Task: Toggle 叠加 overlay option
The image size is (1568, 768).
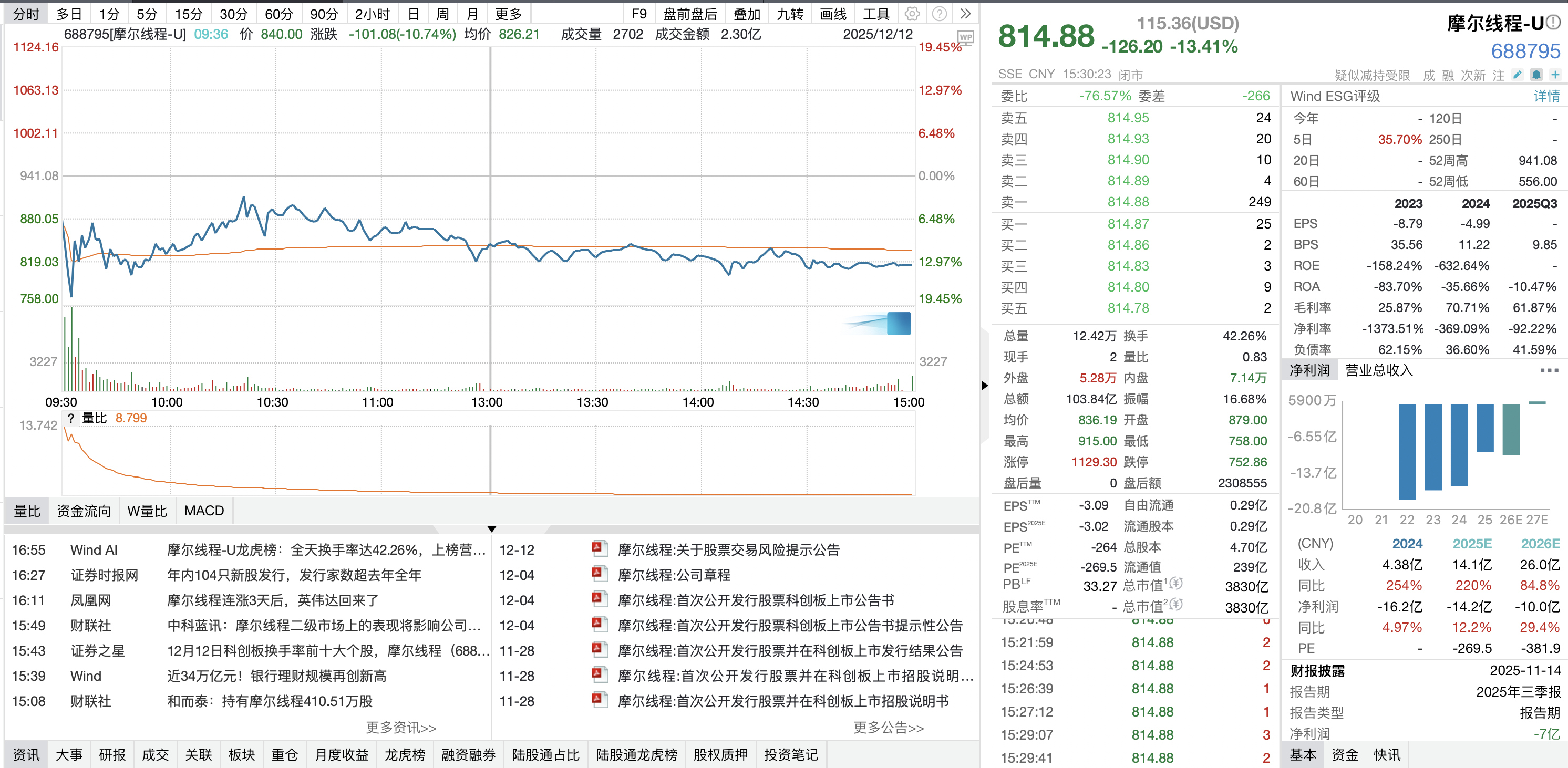Action: click(x=747, y=13)
